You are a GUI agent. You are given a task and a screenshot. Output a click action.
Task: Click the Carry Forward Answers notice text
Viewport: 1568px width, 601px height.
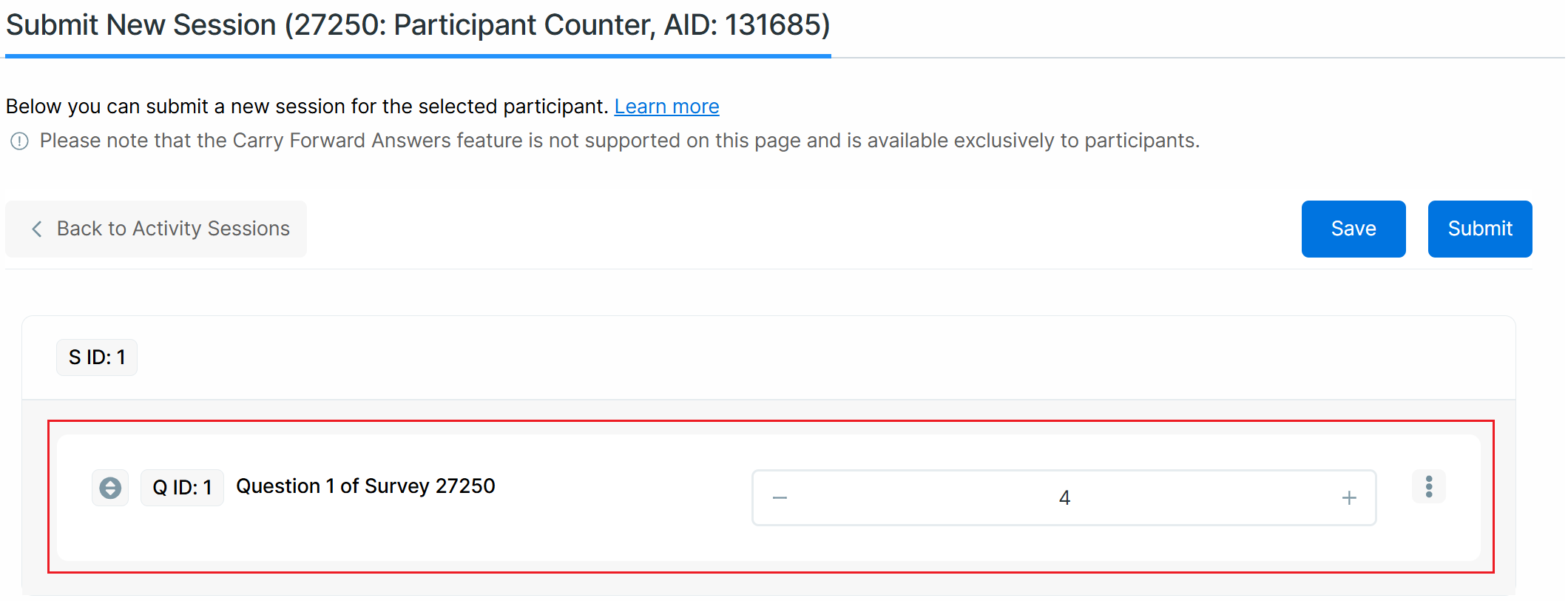tap(619, 141)
